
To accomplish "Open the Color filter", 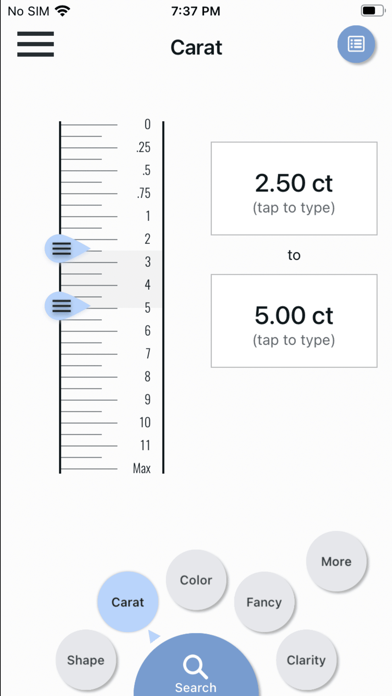I will (196, 580).
